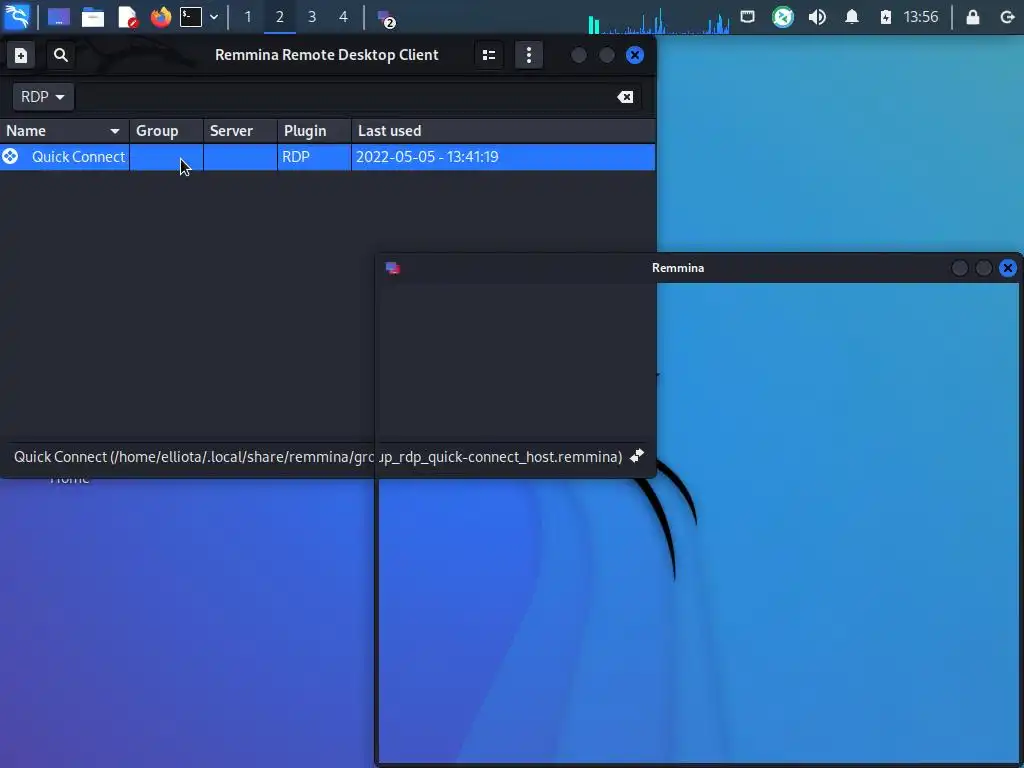Minimize the Remmina Remote Desktop Client window
The width and height of the screenshot is (1024, 768).
coord(579,56)
